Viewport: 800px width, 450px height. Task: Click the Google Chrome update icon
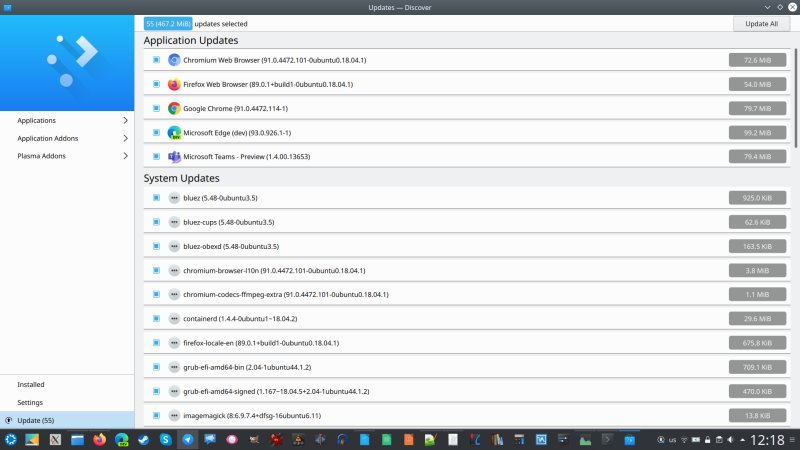[x=174, y=108]
